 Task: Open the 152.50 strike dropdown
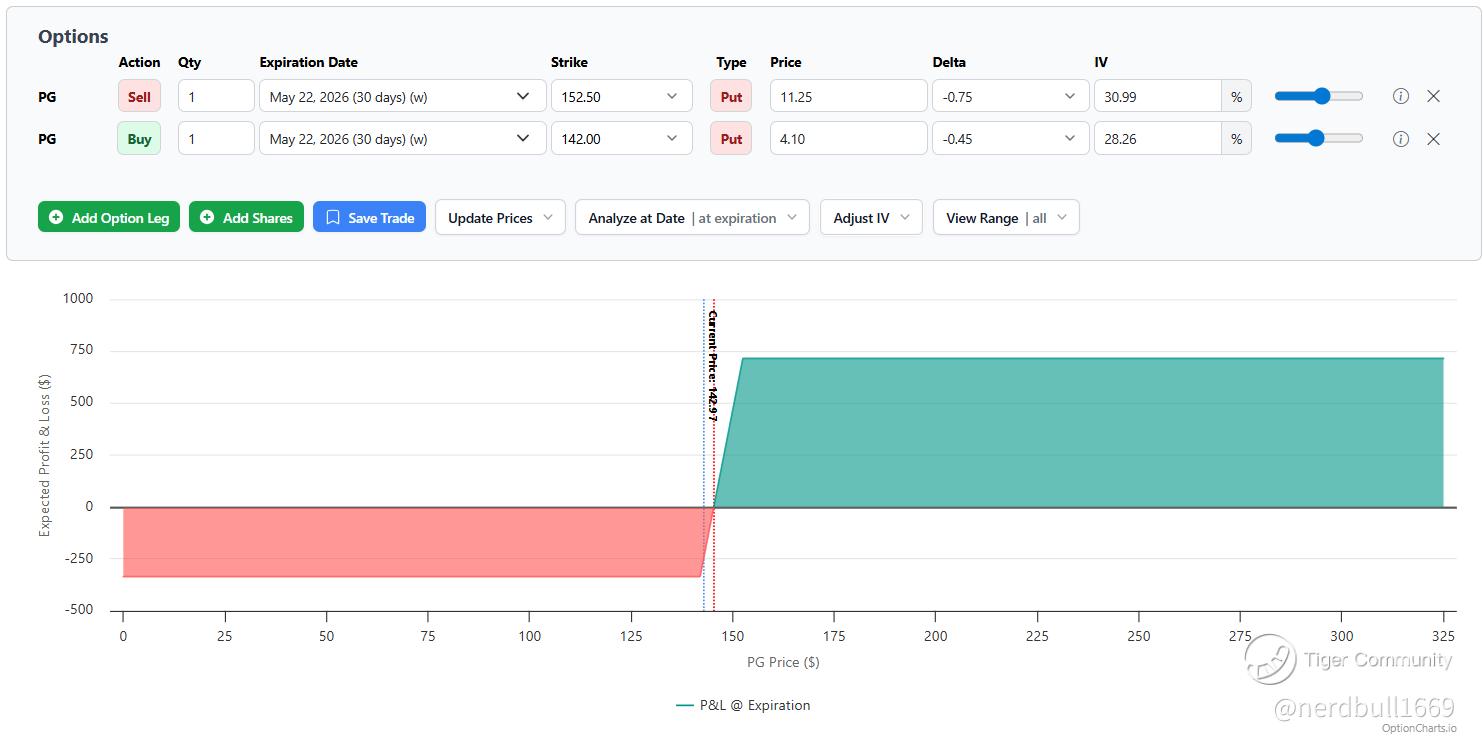click(621, 97)
